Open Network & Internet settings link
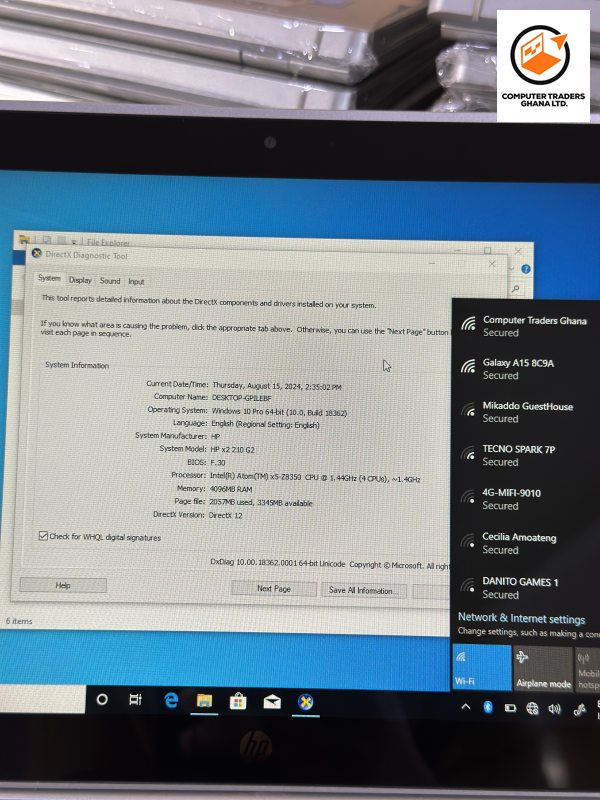Image resolution: width=600 pixels, height=800 pixels. click(x=521, y=618)
